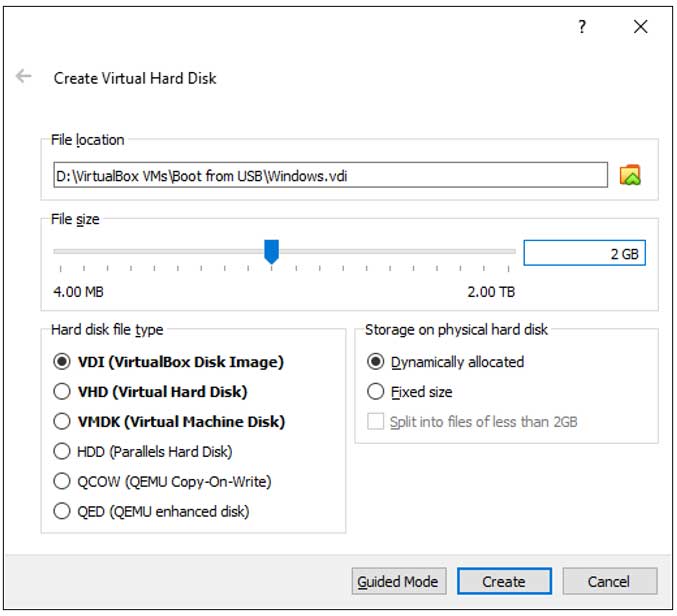Choose QCOW (QEMU Copy-On-Write) format
This screenshot has height=616, width=677.
[62, 482]
